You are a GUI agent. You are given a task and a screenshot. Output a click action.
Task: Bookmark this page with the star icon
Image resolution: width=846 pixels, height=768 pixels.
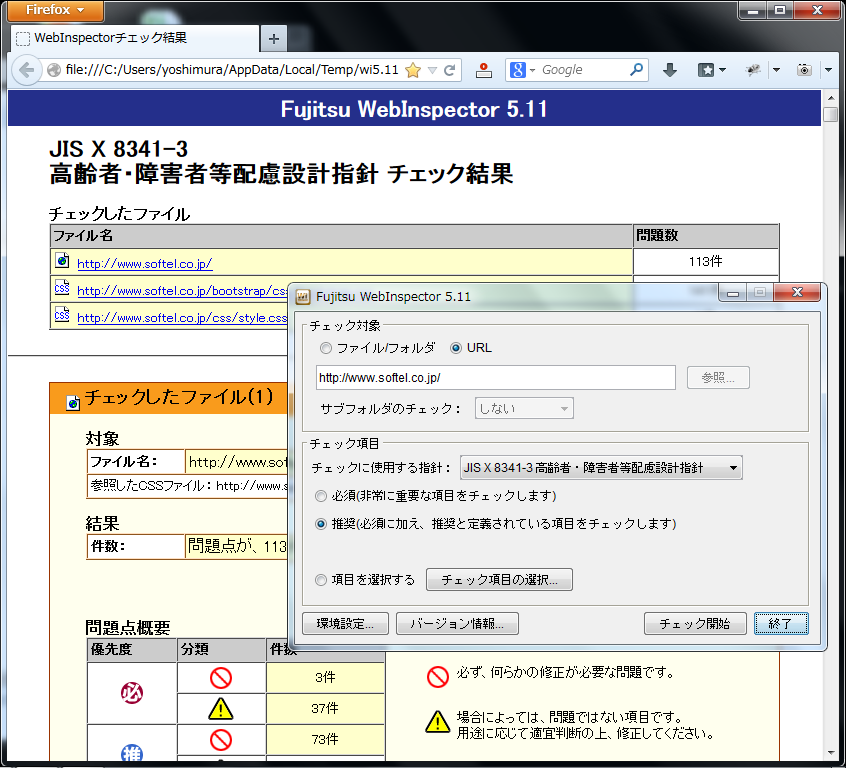413,70
